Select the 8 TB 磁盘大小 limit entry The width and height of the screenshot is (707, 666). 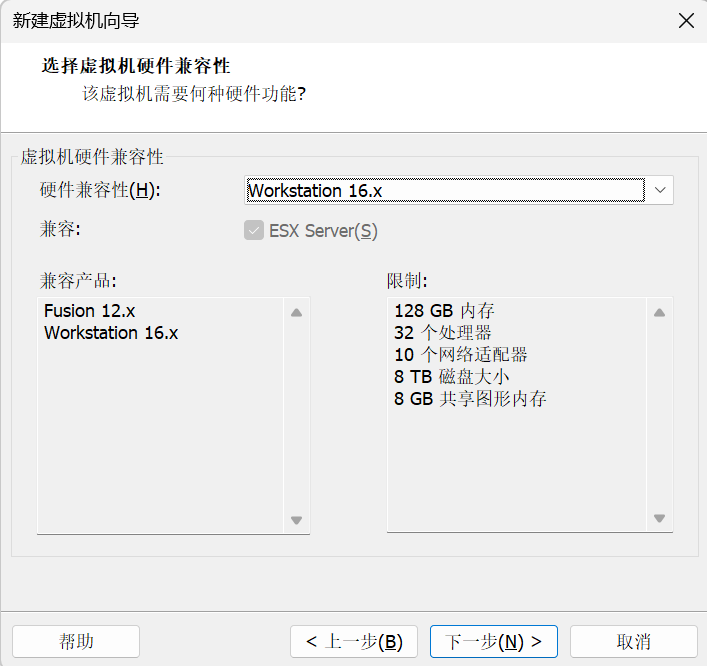coord(451,377)
